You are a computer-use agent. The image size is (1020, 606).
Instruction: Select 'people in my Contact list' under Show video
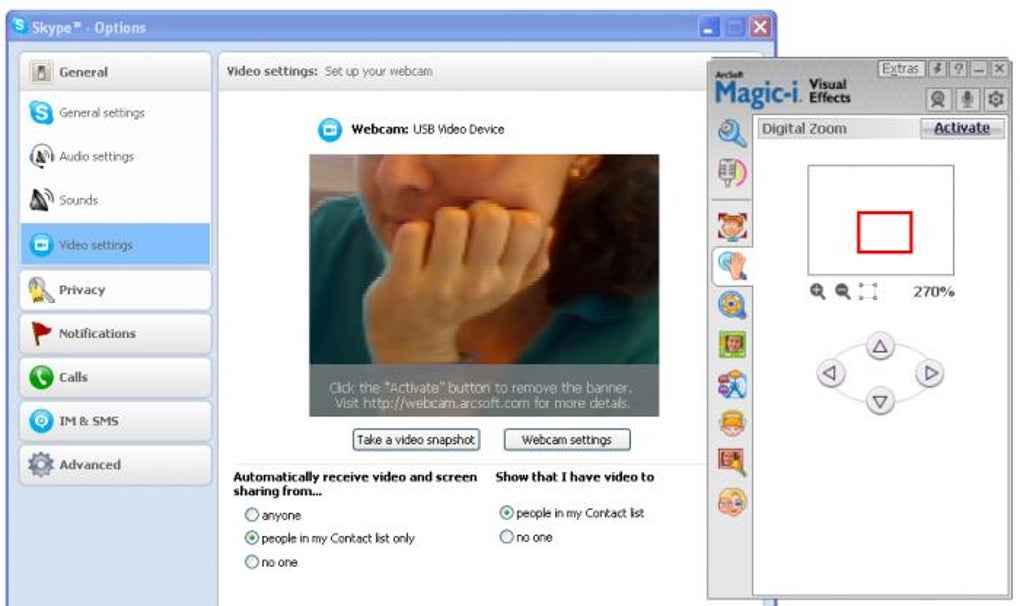[x=506, y=513]
